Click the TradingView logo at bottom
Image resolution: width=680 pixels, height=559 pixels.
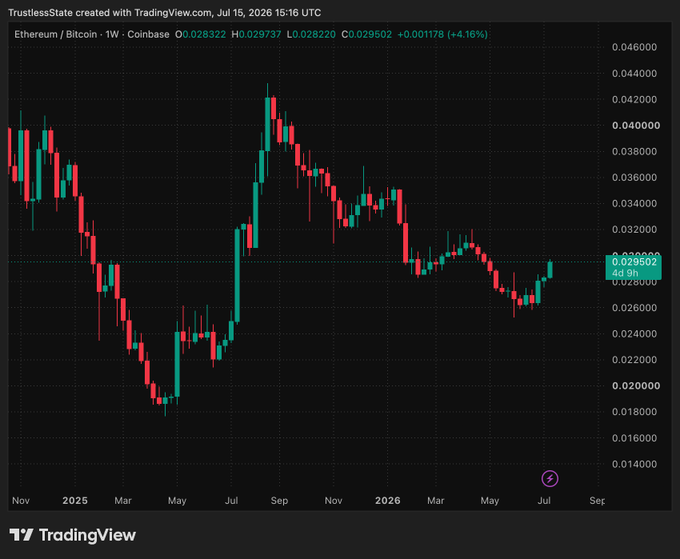coord(72,535)
